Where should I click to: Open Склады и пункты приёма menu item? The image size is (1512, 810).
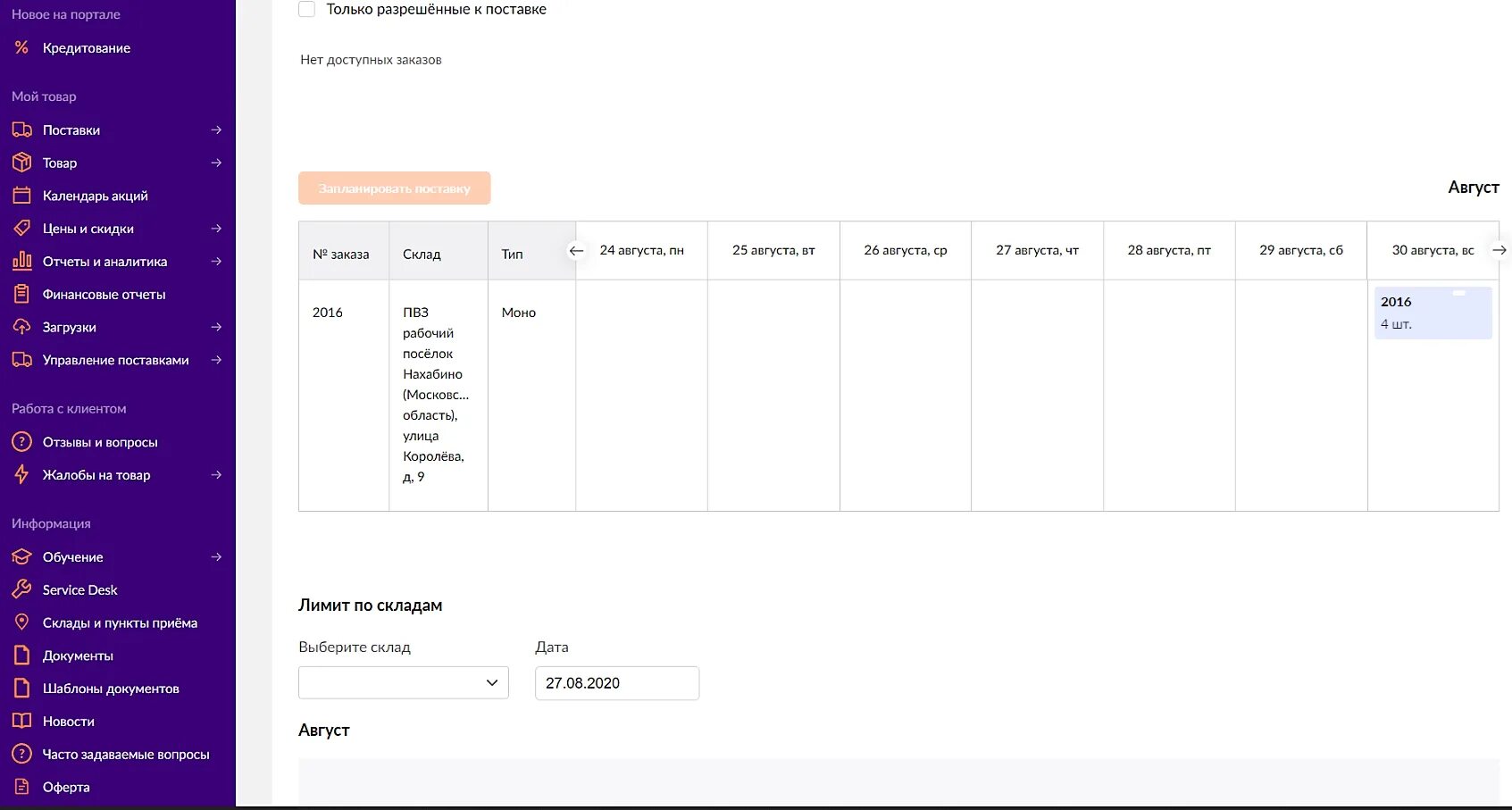pyautogui.click(x=120, y=622)
